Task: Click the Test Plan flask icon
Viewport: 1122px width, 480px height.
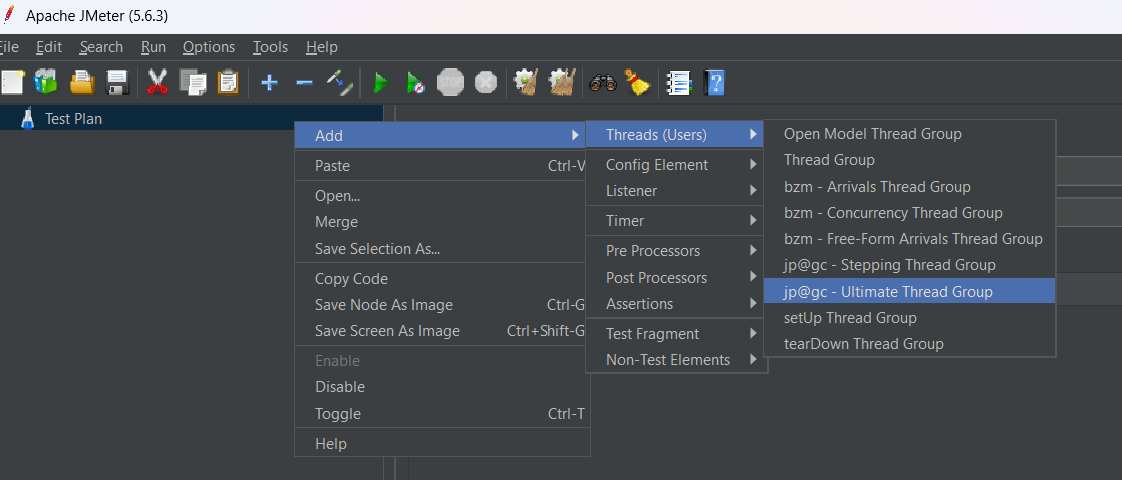Action: tap(28, 118)
